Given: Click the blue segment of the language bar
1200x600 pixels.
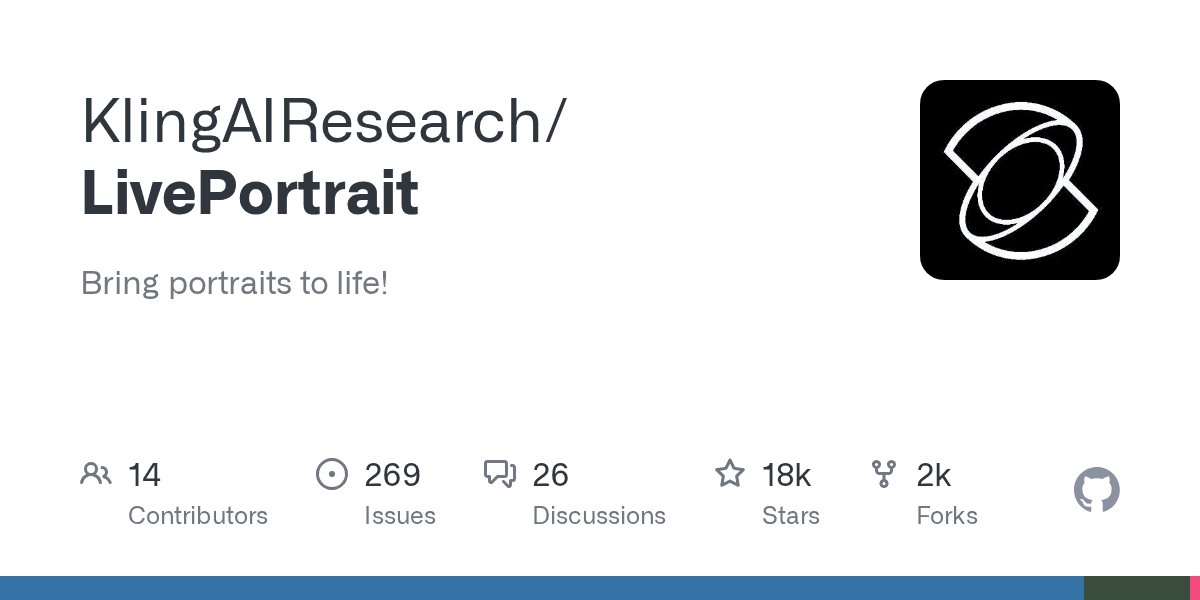Looking at the screenshot, I should (540, 588).
